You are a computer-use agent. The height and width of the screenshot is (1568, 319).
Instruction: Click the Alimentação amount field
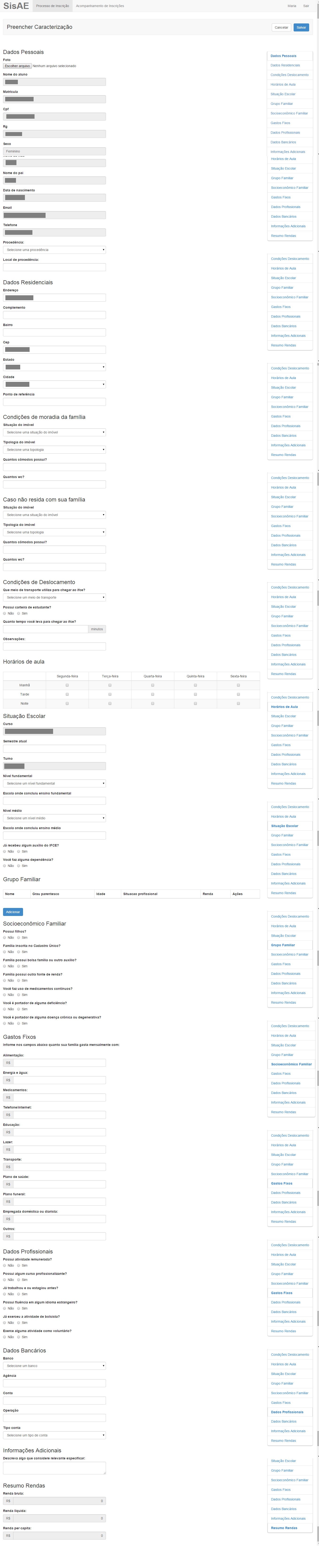point(59,1063)
